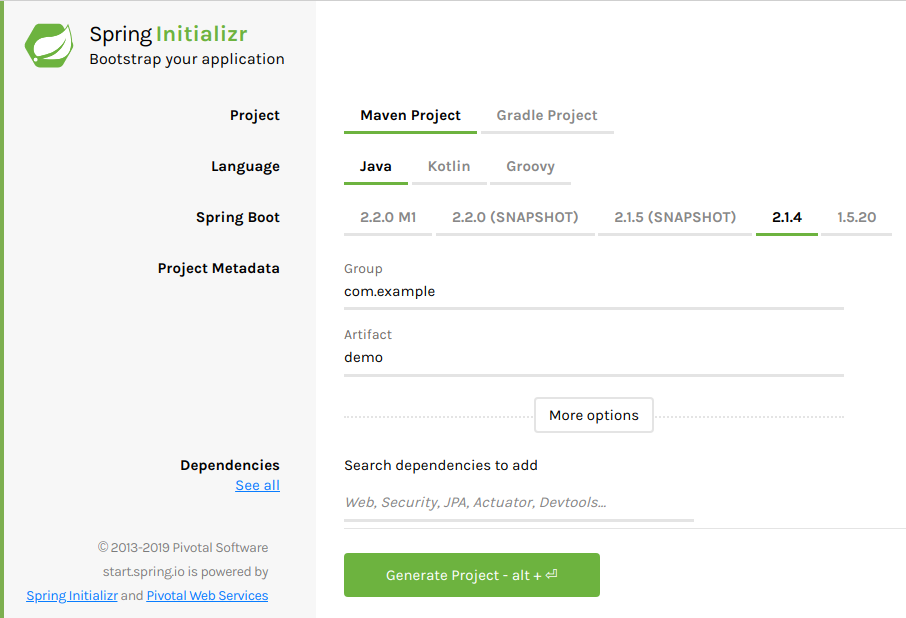
Task: Select Spring Boot version 2.2.0 M1
Action: (x=388, y=216)
